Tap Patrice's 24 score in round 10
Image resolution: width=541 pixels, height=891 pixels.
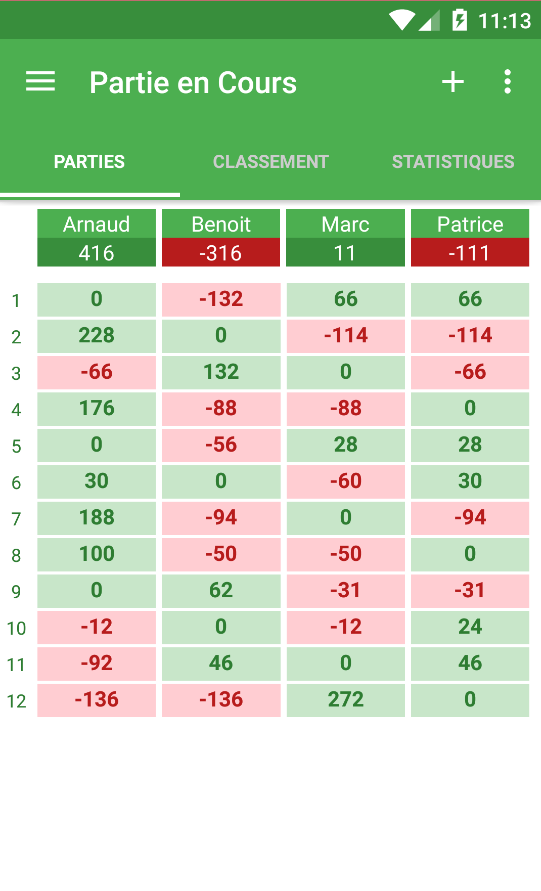(x=470, y=627)
